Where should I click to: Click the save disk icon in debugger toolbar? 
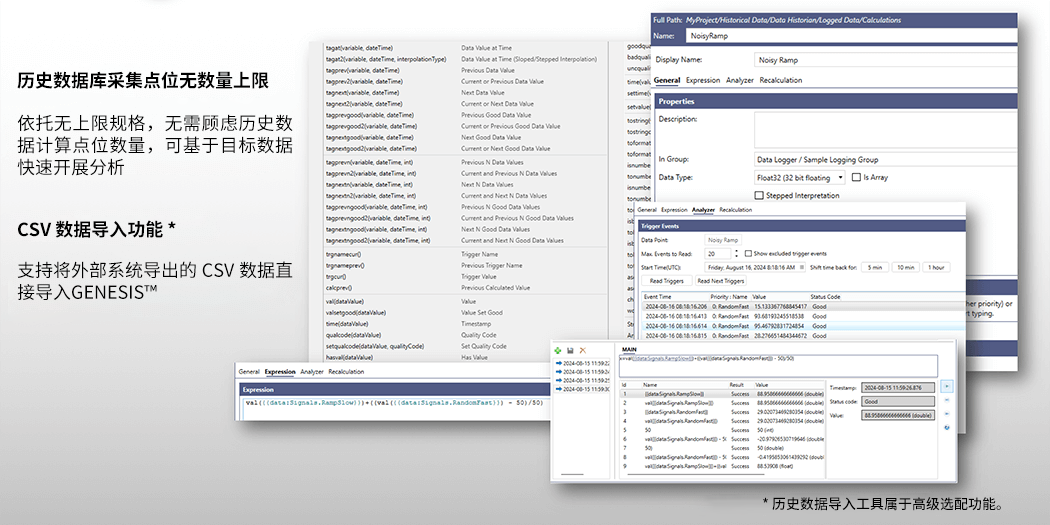click(570, 350)
